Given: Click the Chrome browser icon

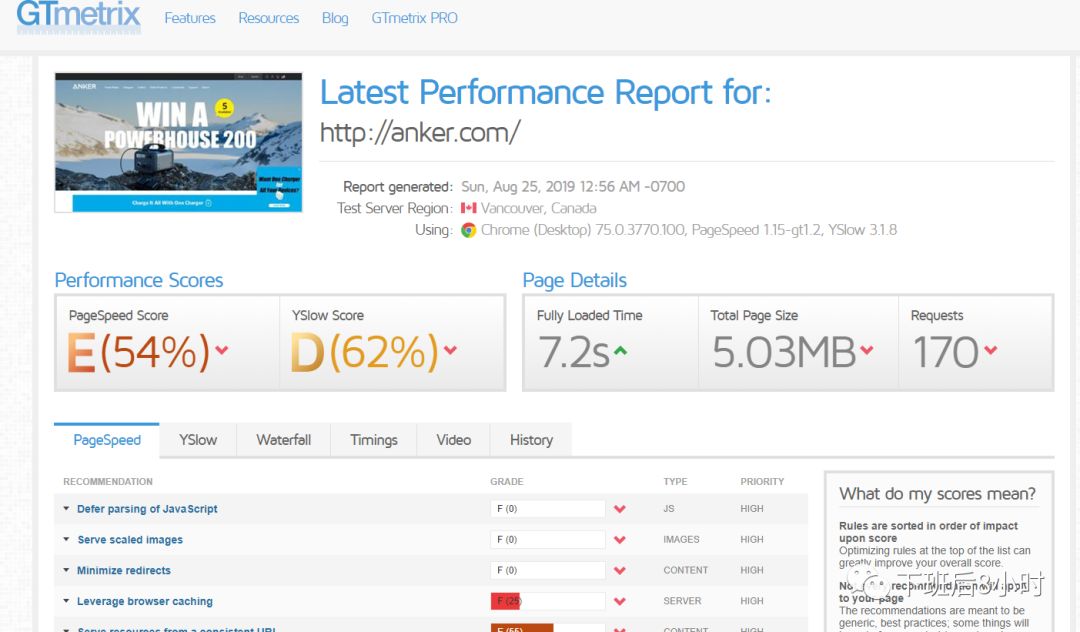Looking at the screenshot, I should tap(468, 230).
